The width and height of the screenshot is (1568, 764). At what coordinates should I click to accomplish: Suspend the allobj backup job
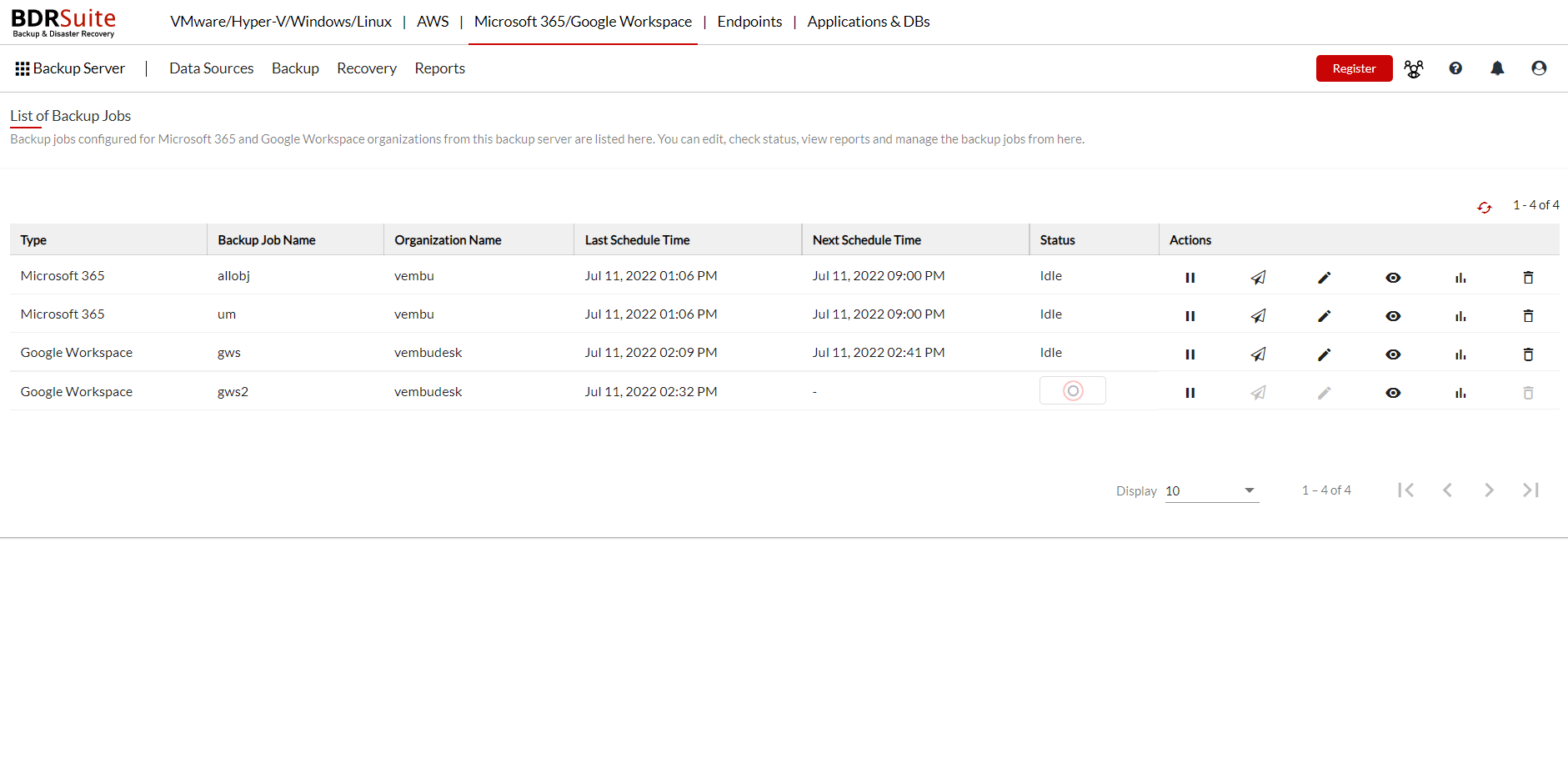pos(1190,278)
